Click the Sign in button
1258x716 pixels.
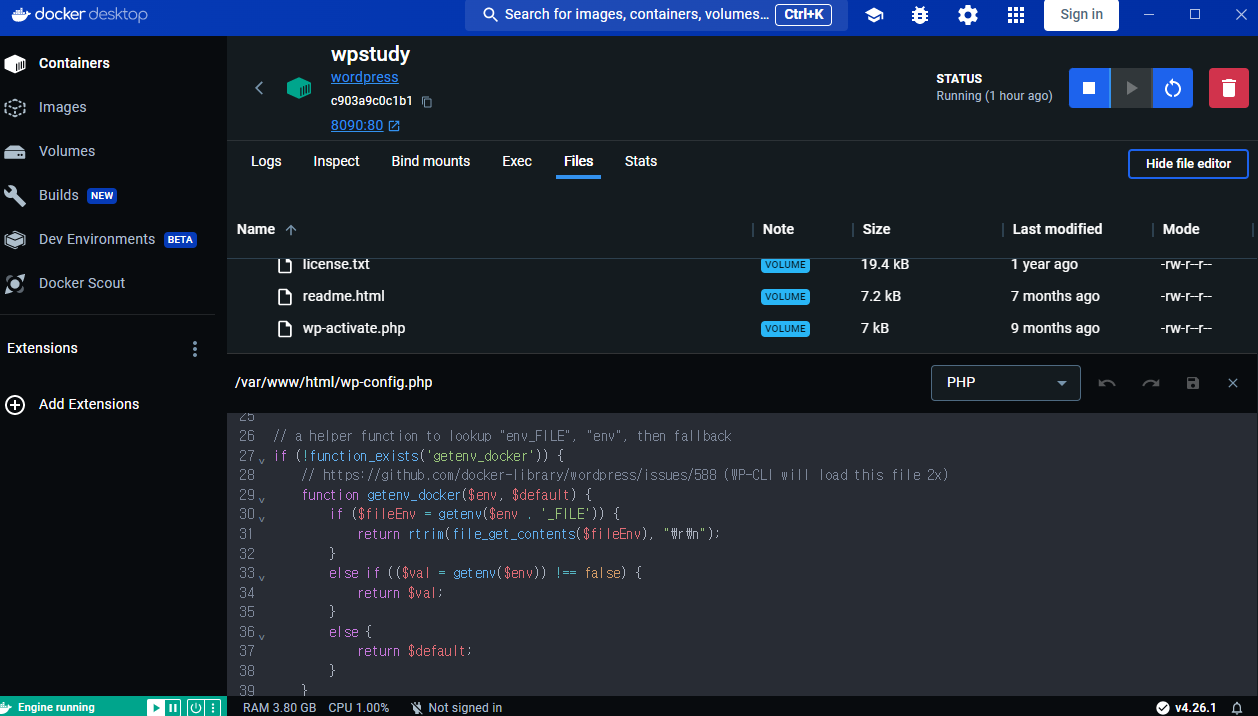click(1081, 15)
